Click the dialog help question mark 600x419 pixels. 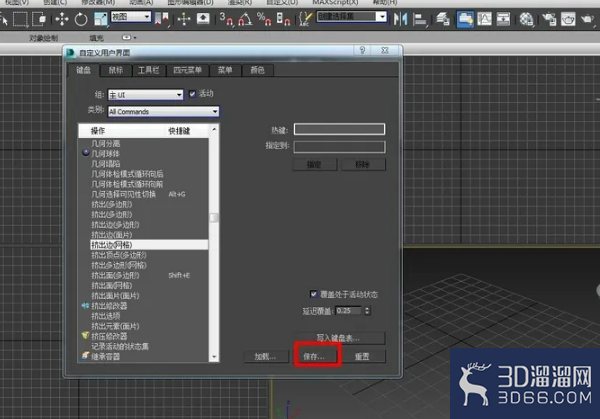click(362, 50)
